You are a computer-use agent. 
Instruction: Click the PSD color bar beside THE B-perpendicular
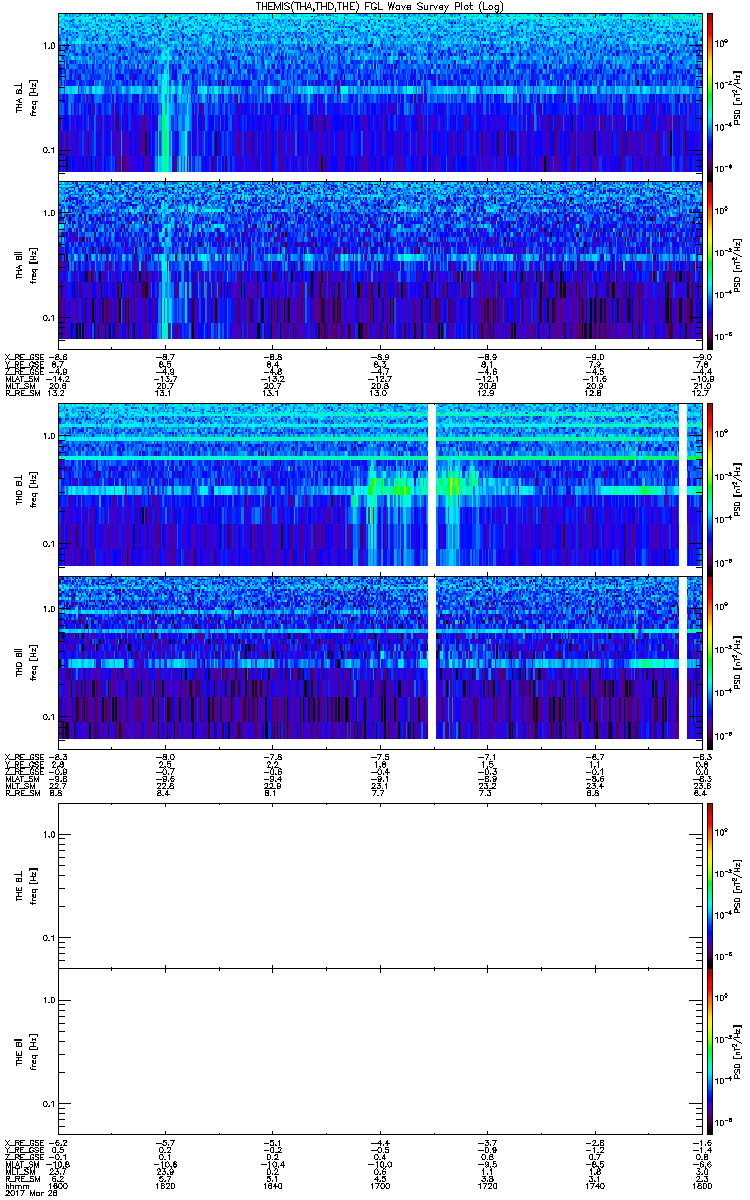pos(710,884)
